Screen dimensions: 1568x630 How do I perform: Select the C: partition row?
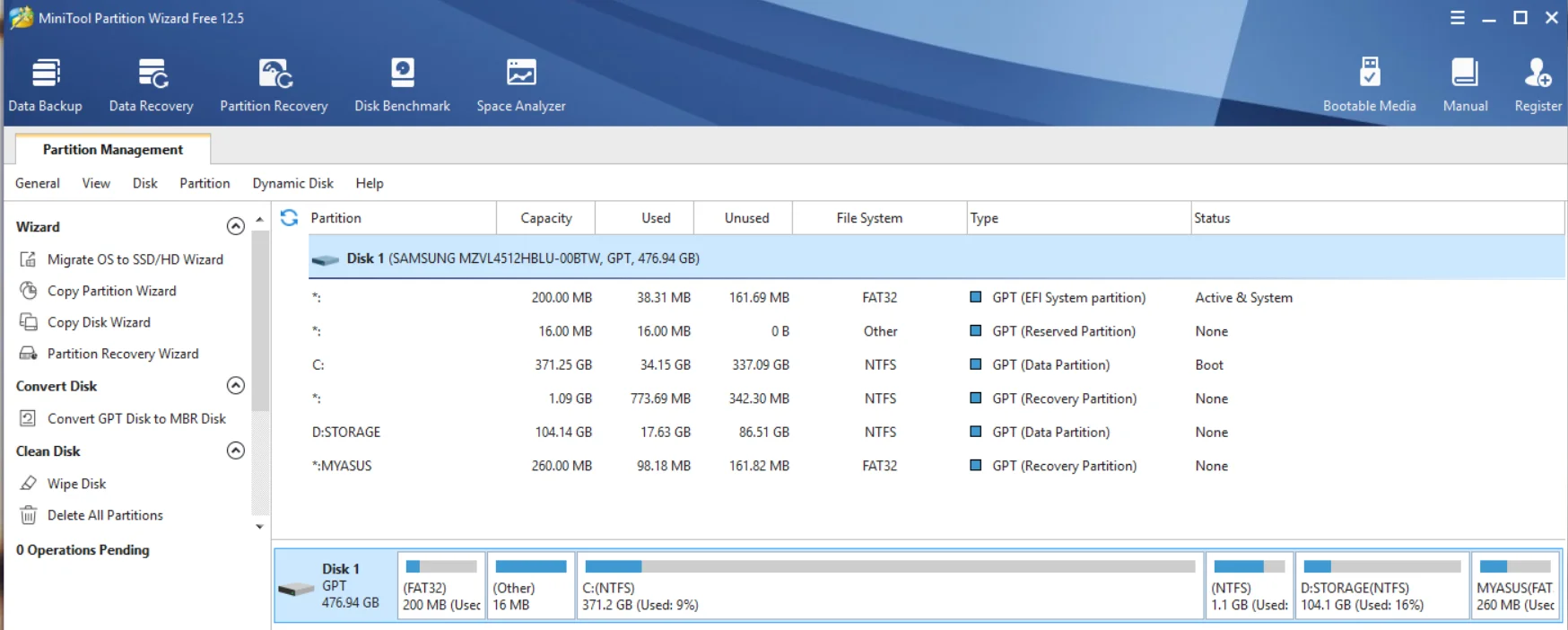(x=936, y=365)
